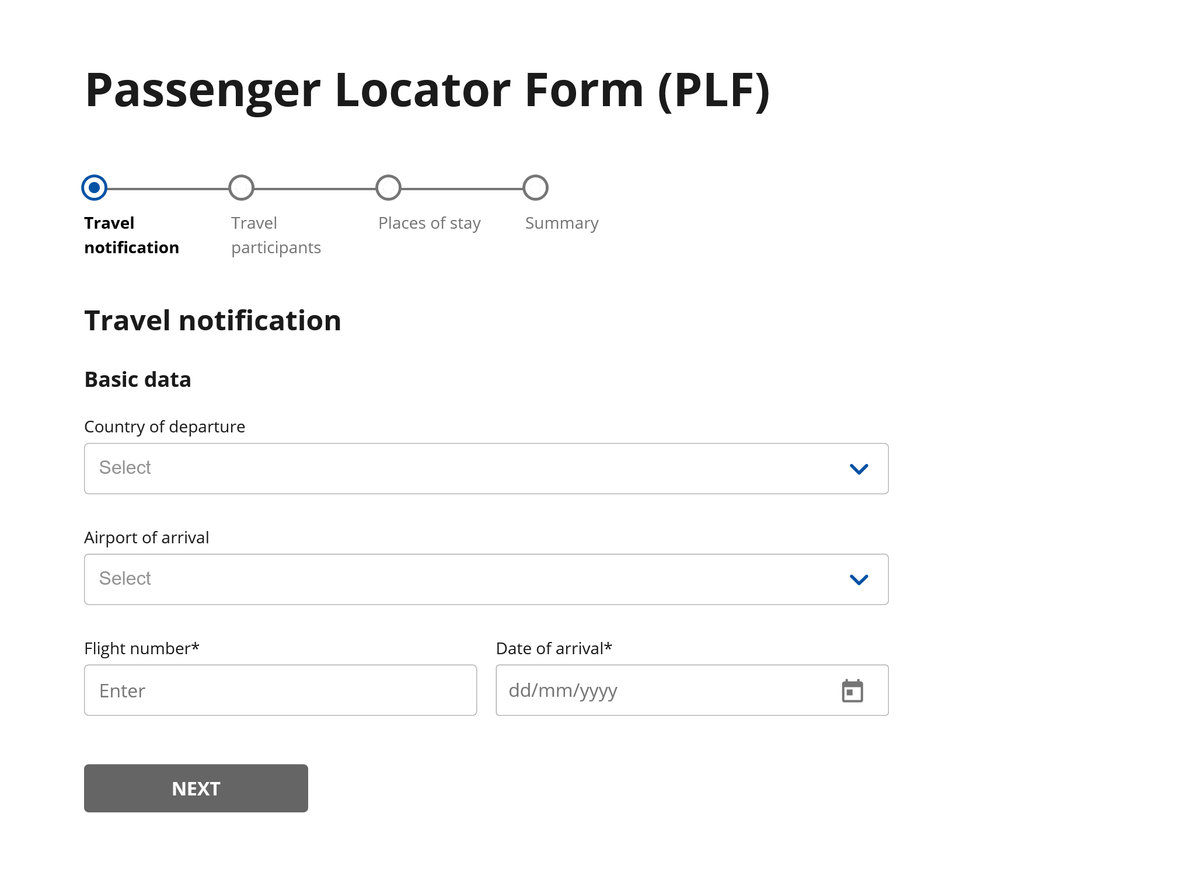The image size is (1200, 887).
Task: Click the Airport of arrival label
Action: 146,538
